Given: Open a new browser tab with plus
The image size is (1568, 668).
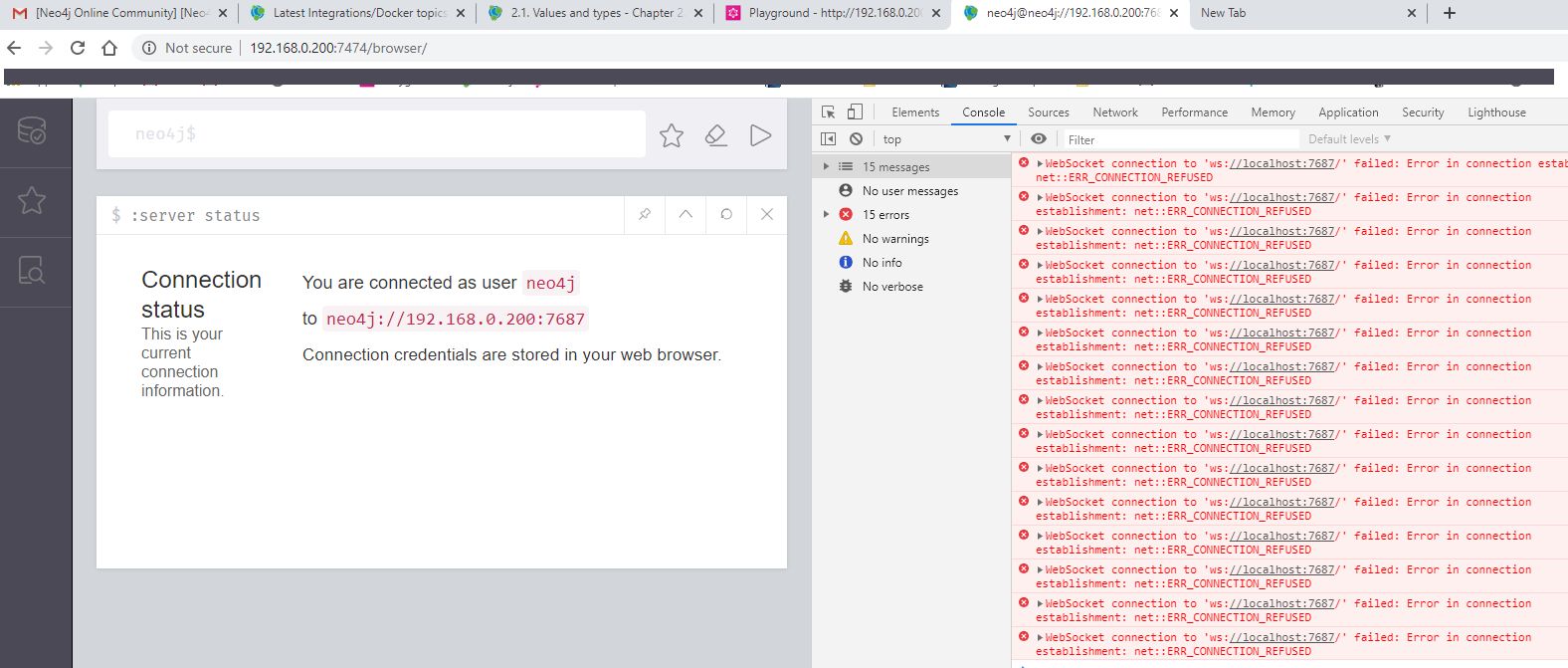Looking at the screenshot, I should coord(1449,13).
